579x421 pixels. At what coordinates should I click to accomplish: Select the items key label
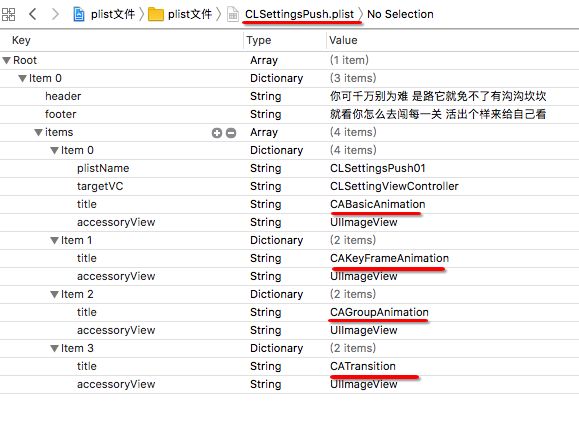(x=59, y=132)
